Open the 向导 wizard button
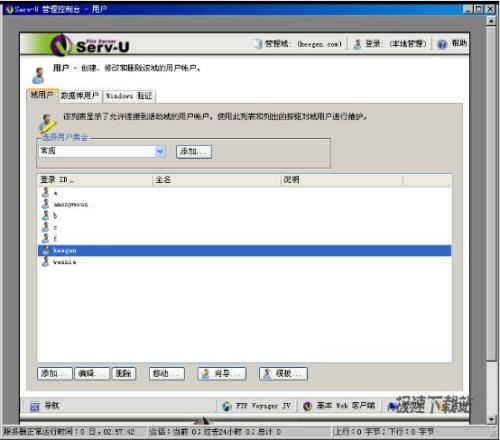This screenshot has height=440, width=500. [222, 374]
